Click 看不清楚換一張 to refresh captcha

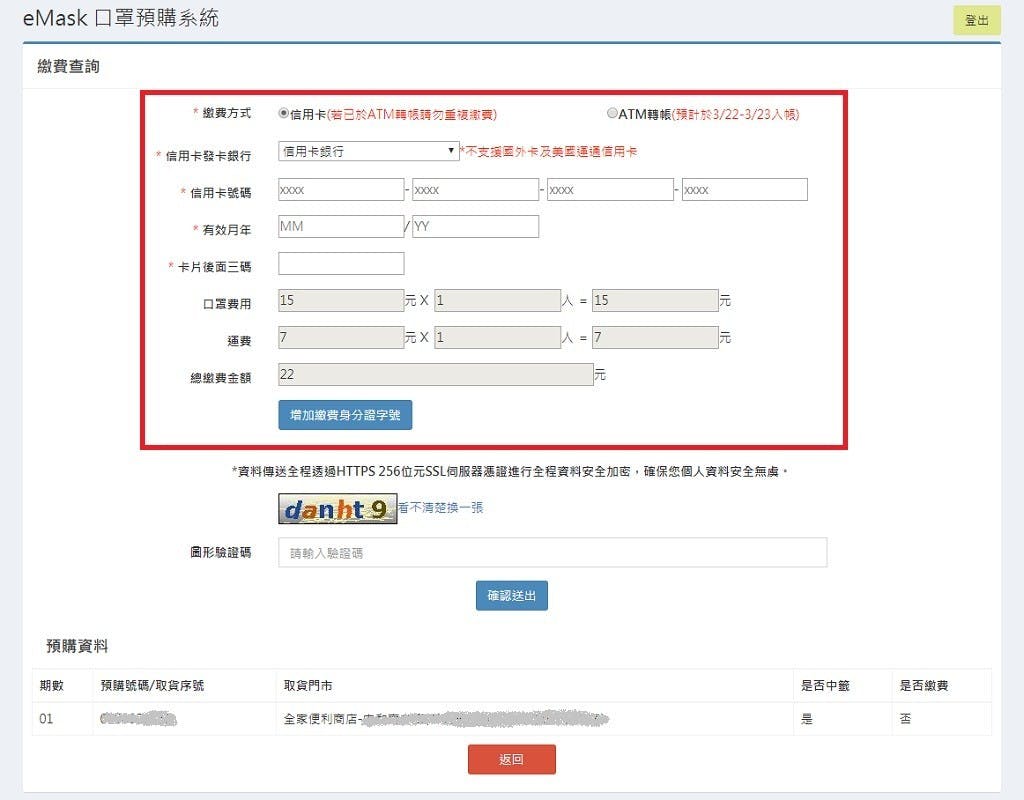click(441, 508)
